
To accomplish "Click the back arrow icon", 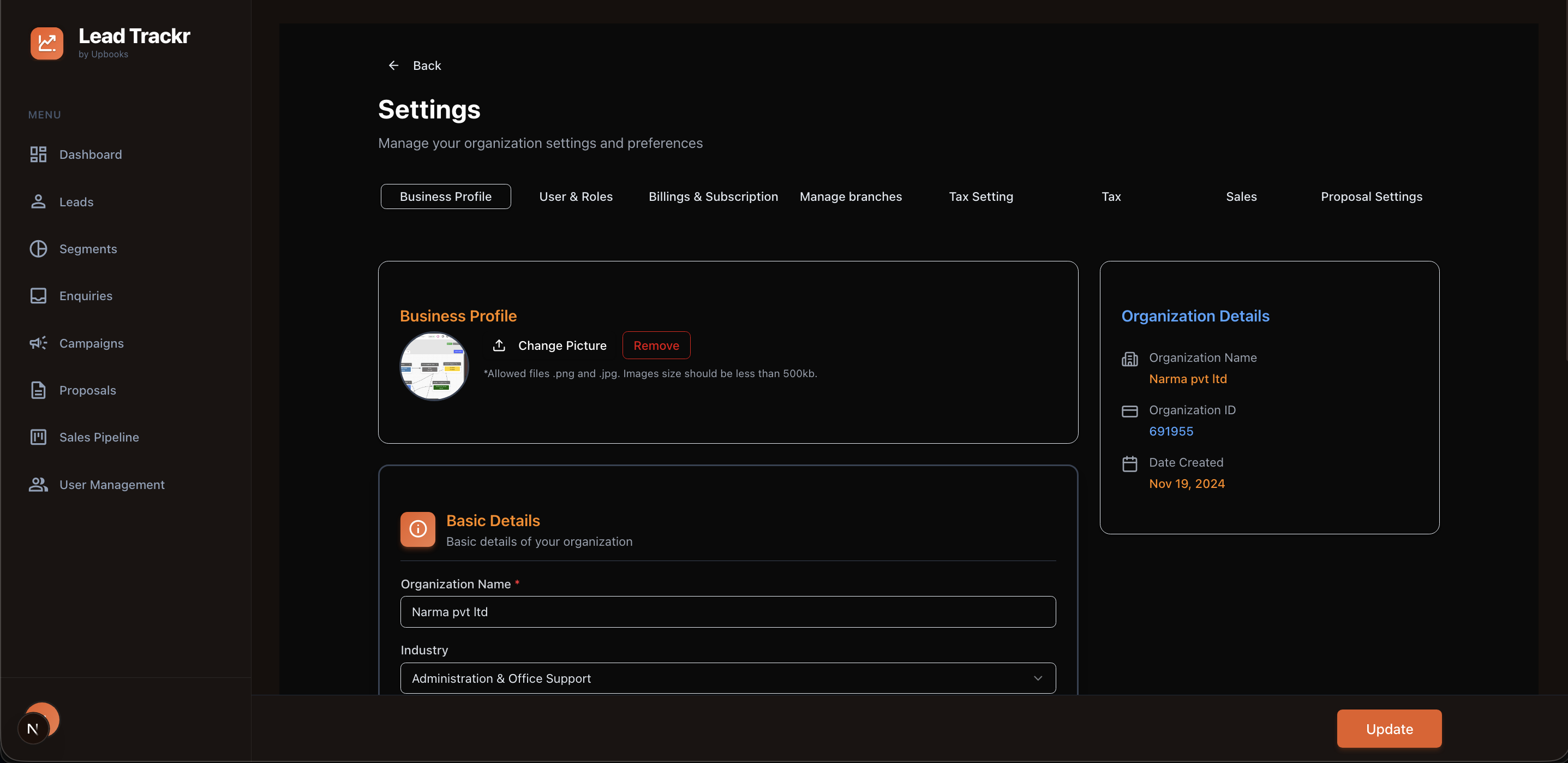I will (x=393, y=65).
